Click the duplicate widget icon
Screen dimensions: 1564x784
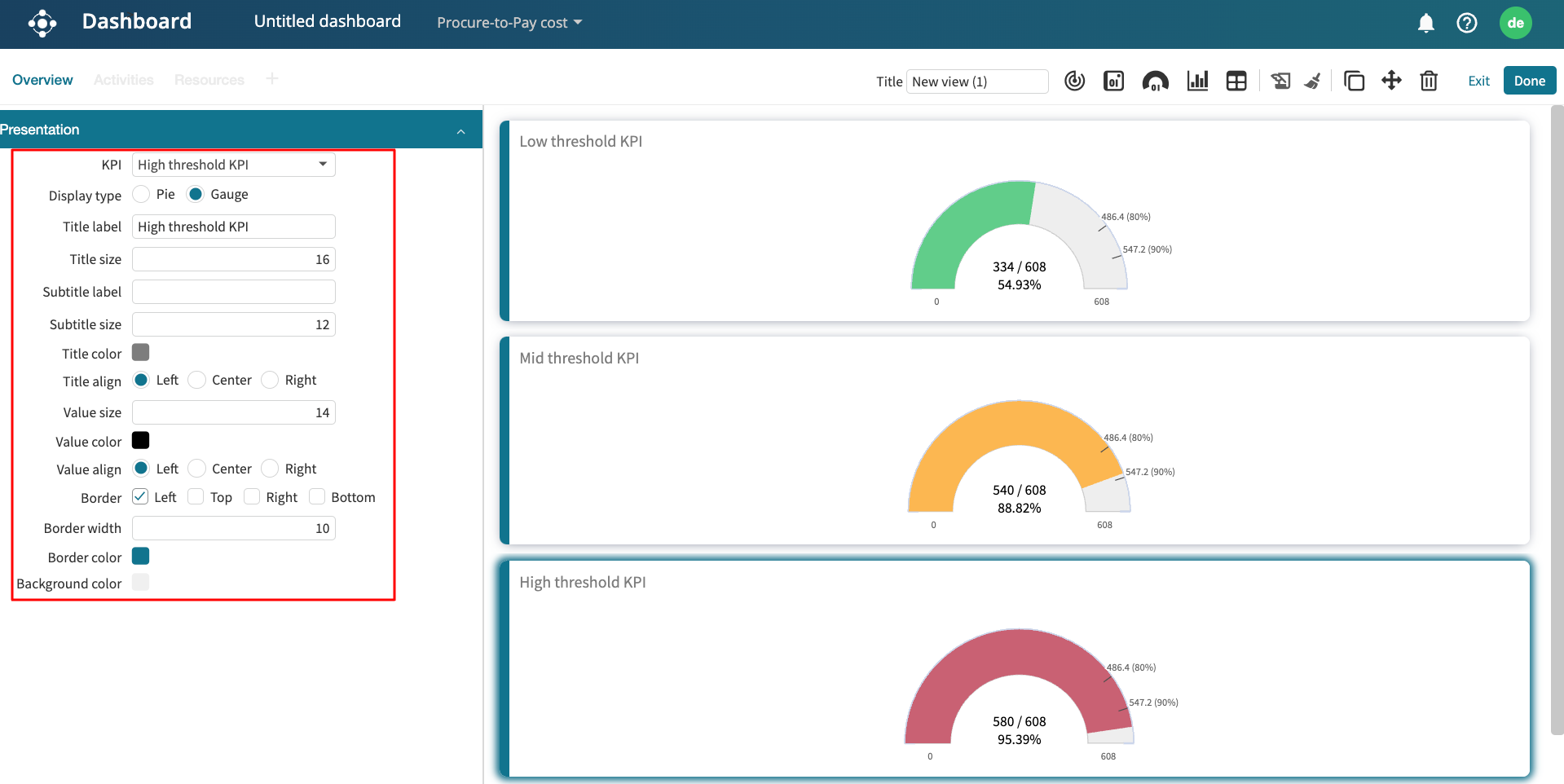pyautogui.click(x=1354, y=81)
